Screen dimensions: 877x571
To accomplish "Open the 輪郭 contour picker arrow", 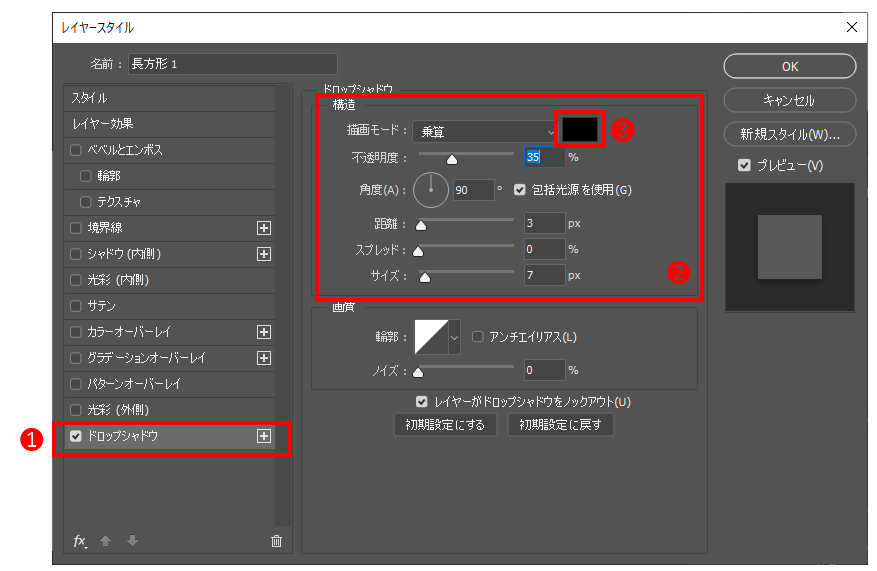I will (x=455, y=338).
